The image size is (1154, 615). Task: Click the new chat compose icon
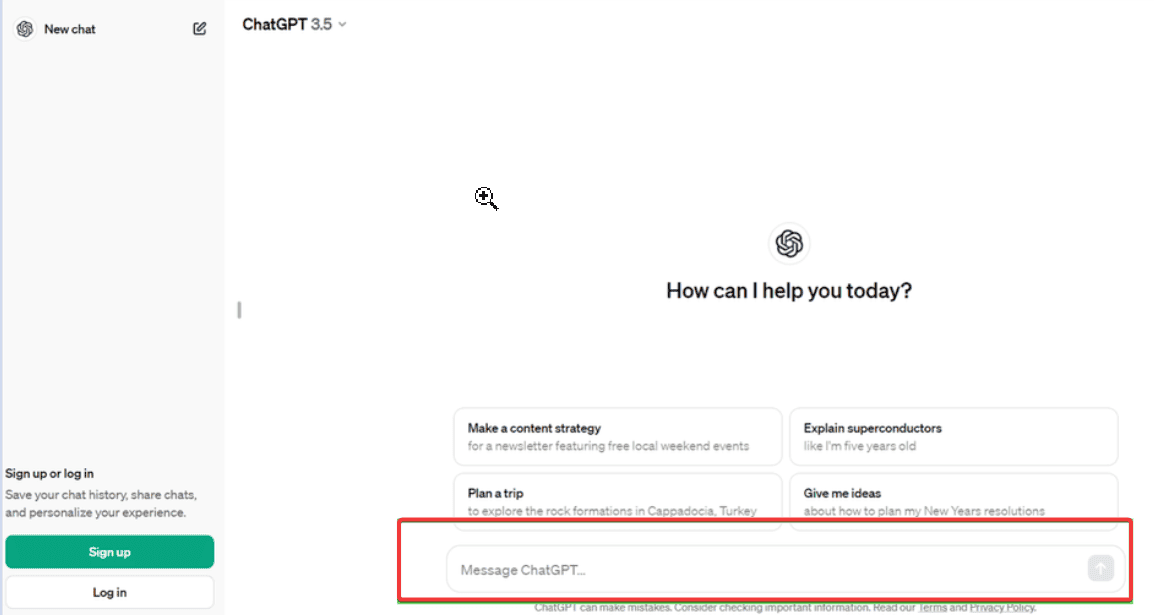tap(199, 29)
